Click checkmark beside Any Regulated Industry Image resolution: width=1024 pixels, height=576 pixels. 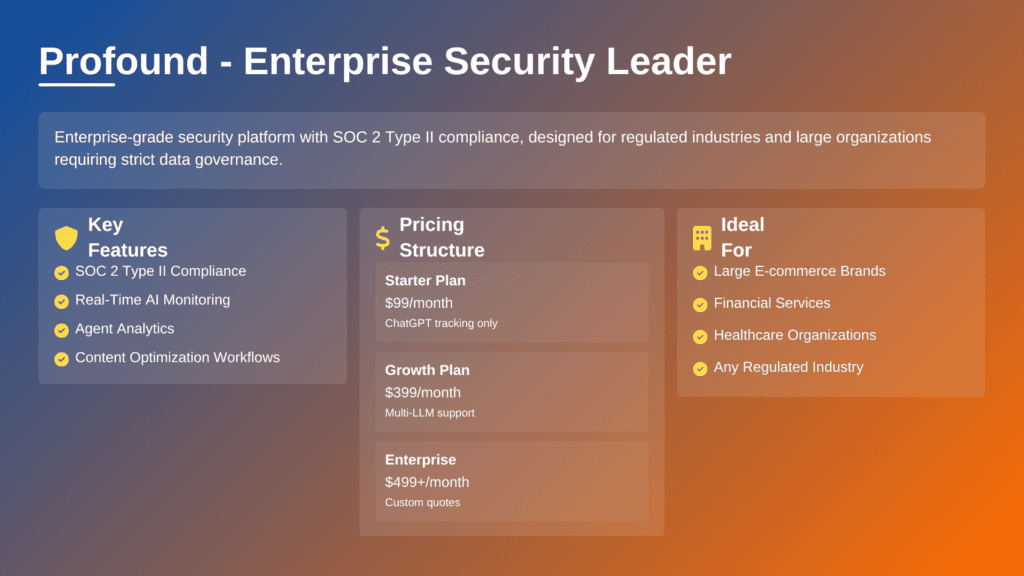(700, 369)
